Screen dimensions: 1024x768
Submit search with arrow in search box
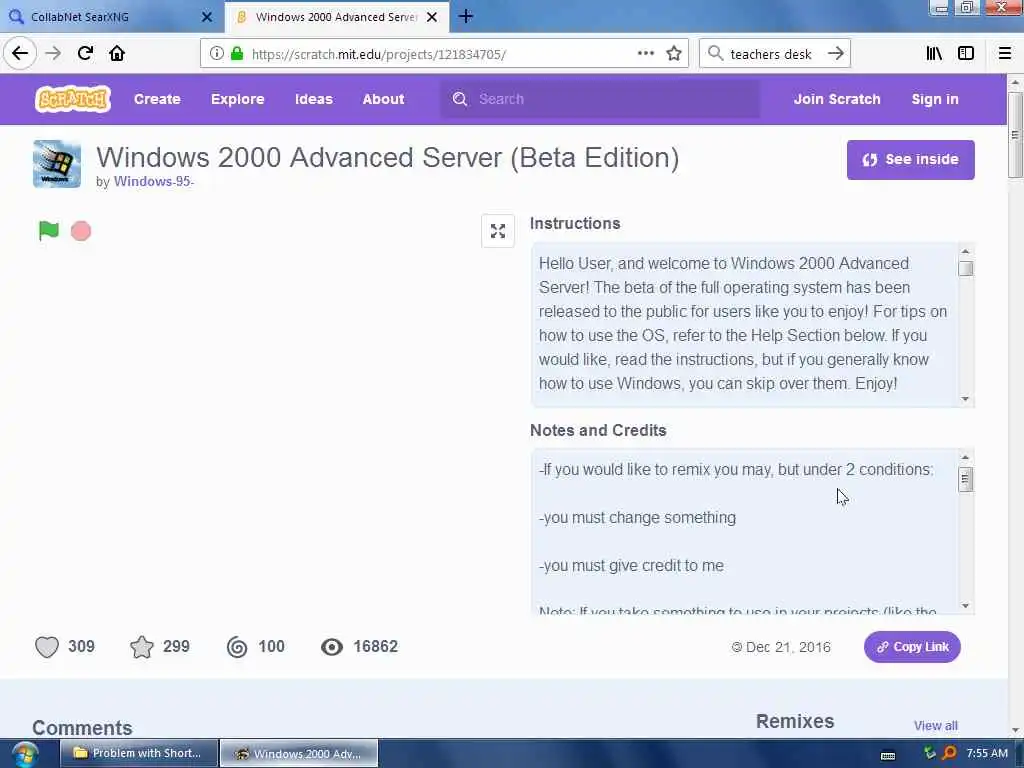[835, 54]
